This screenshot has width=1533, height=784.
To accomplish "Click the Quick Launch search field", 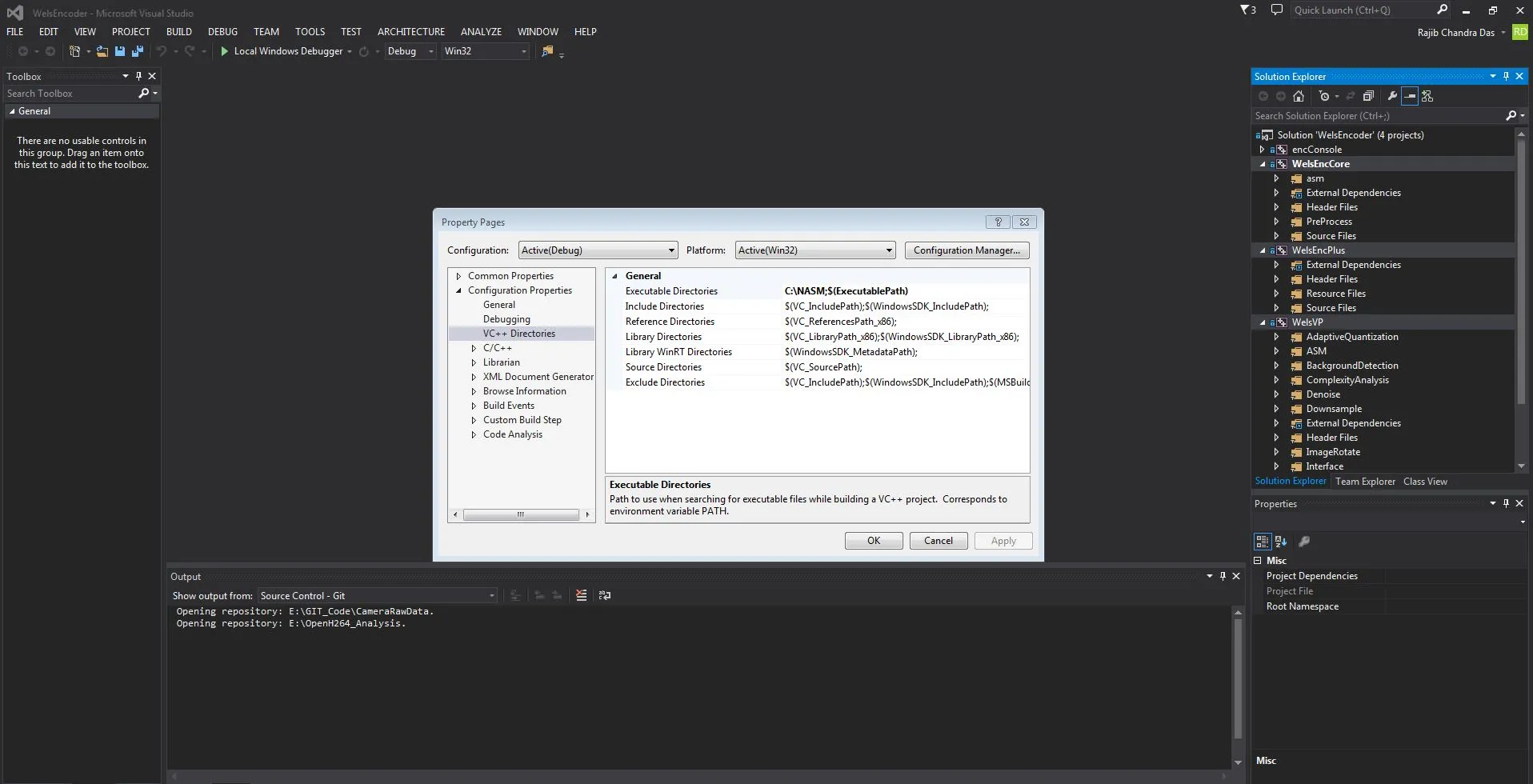I will pyautogui.click(x=1363, y=10).
